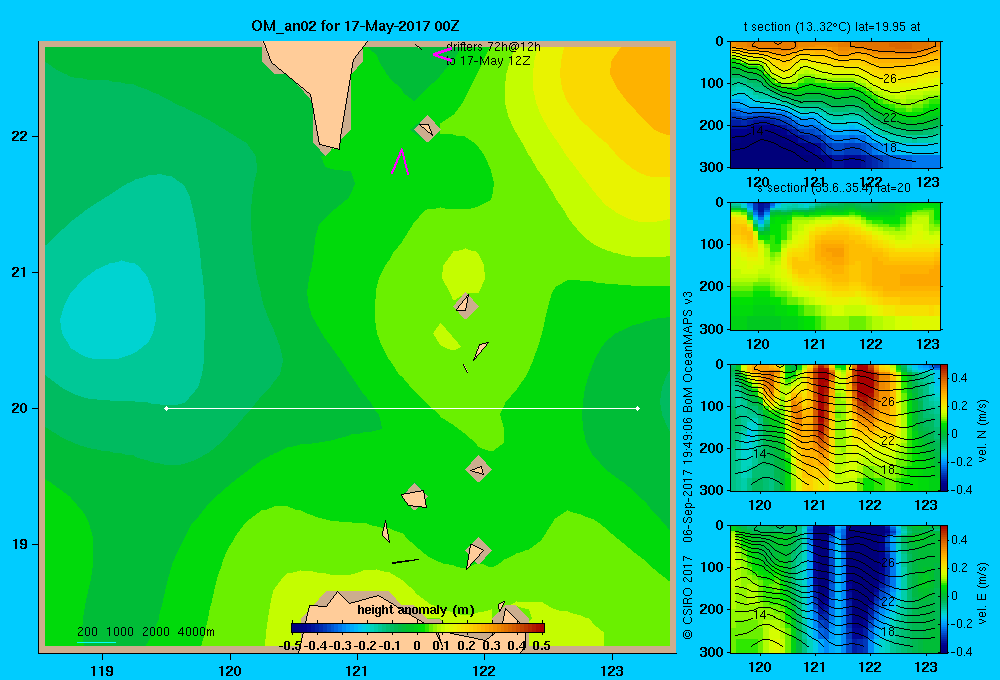This screenshot has width=1000, height=680.
Task: Click the longitude 119 label on the main map
Action: 102,670
